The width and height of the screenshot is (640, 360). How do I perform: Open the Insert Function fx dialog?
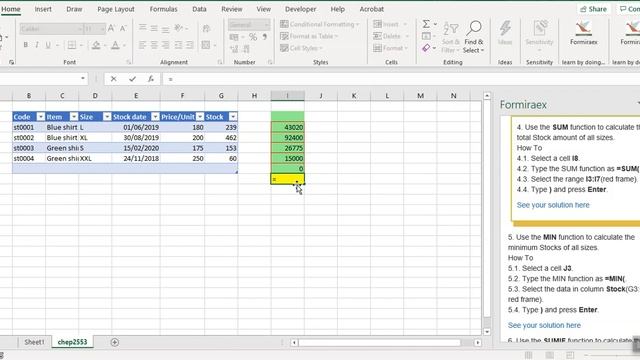point(151,79)
